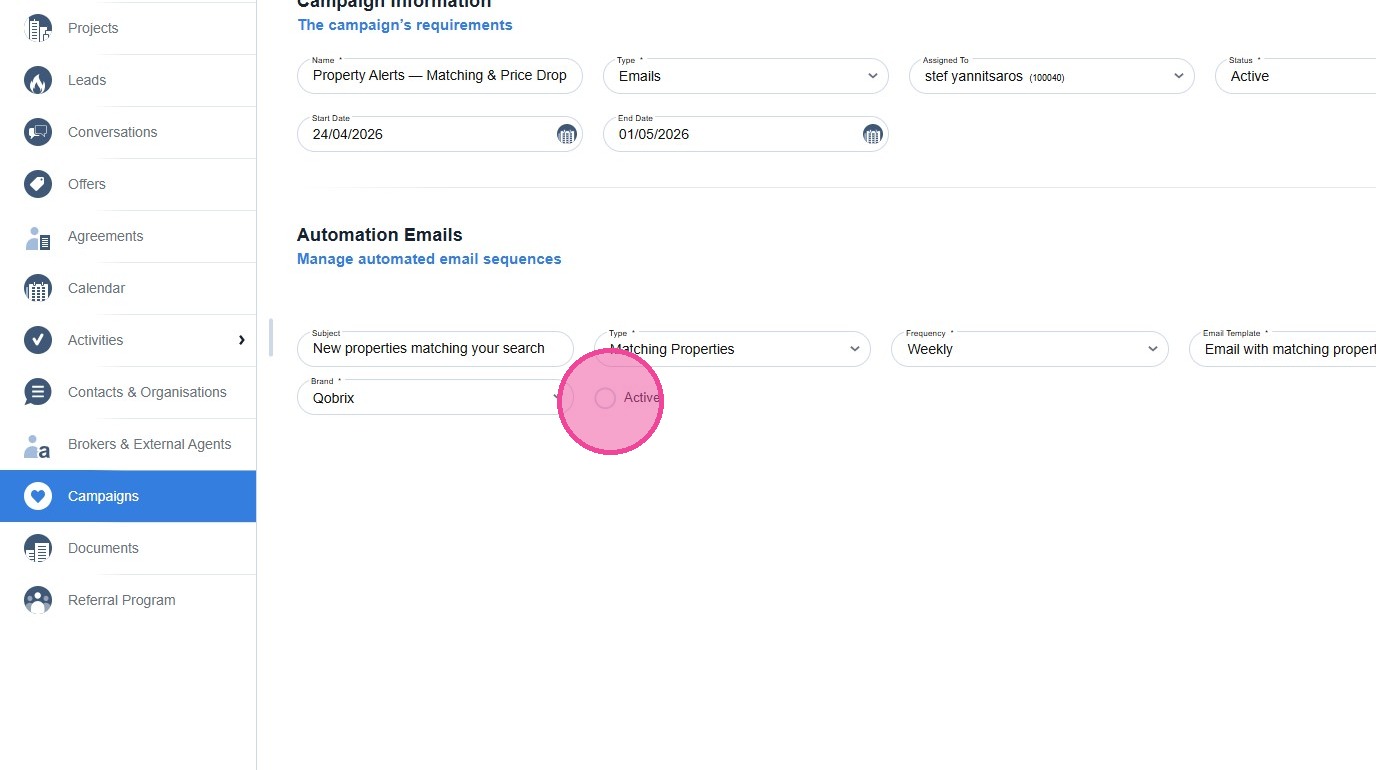
Task: Go to Documents in the sidebar
Action: pyautogui.click(x=128, y=548)
